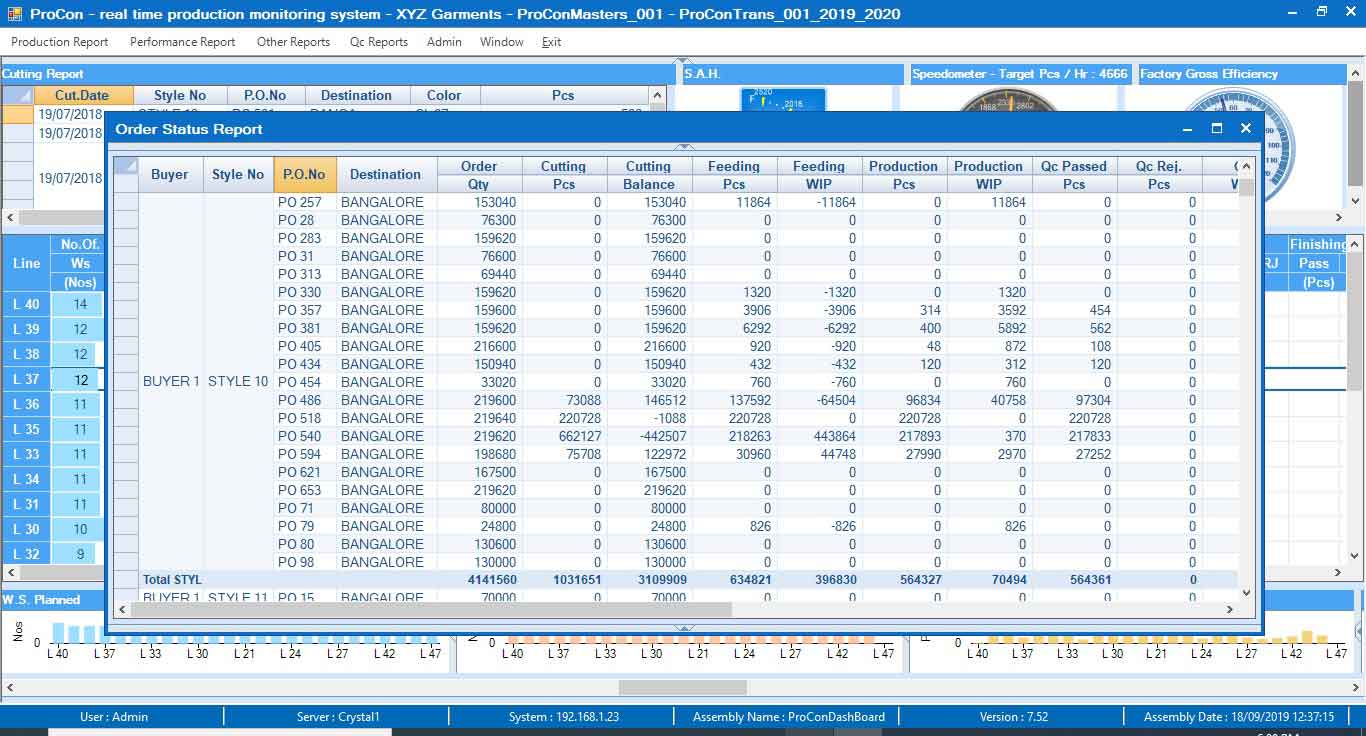Image resolution: width=1366 pixels, height=736 pixels.
Task: Open the Other Reports menu
Action: (x=293, y=42)
